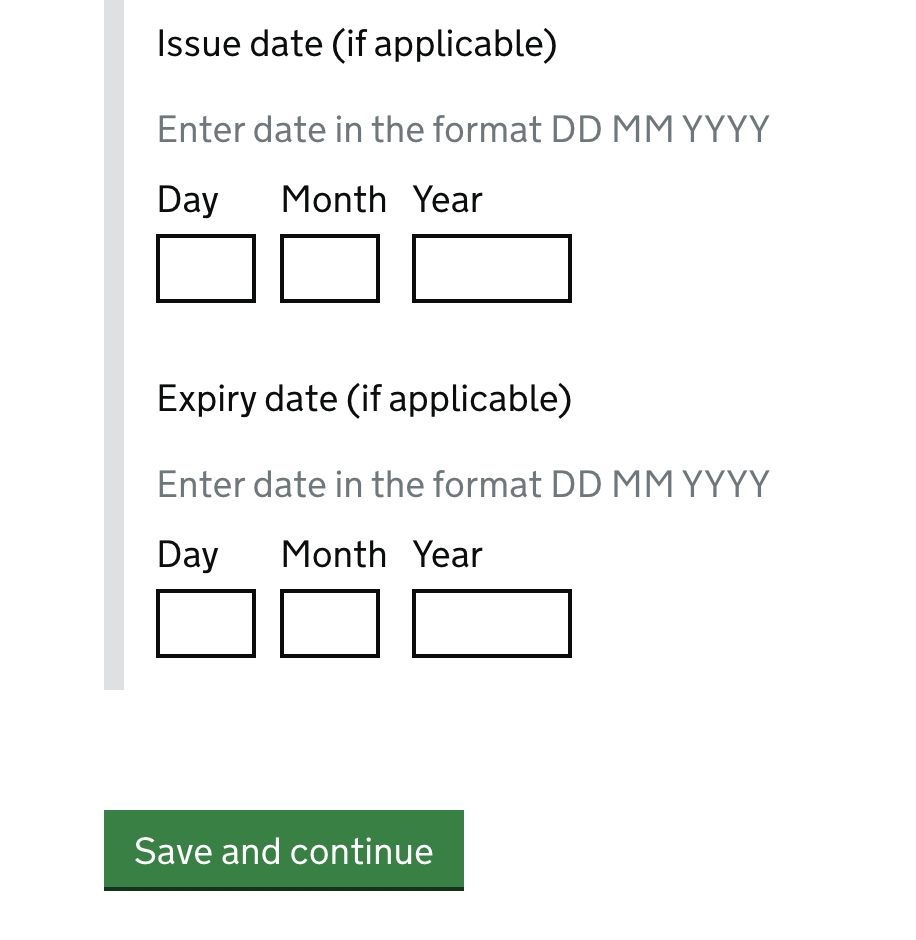Click the format hint below Issue date

(x=463, y=129)
